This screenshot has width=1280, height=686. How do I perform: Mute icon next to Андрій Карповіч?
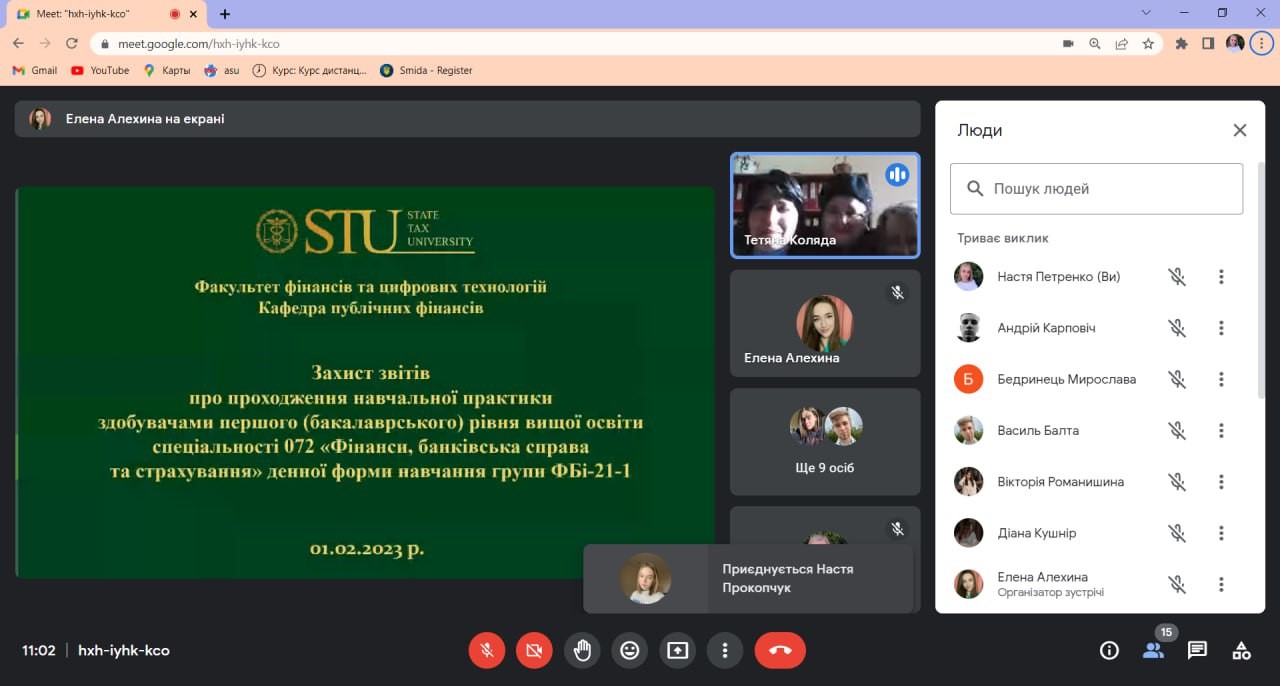point(1177,328)
